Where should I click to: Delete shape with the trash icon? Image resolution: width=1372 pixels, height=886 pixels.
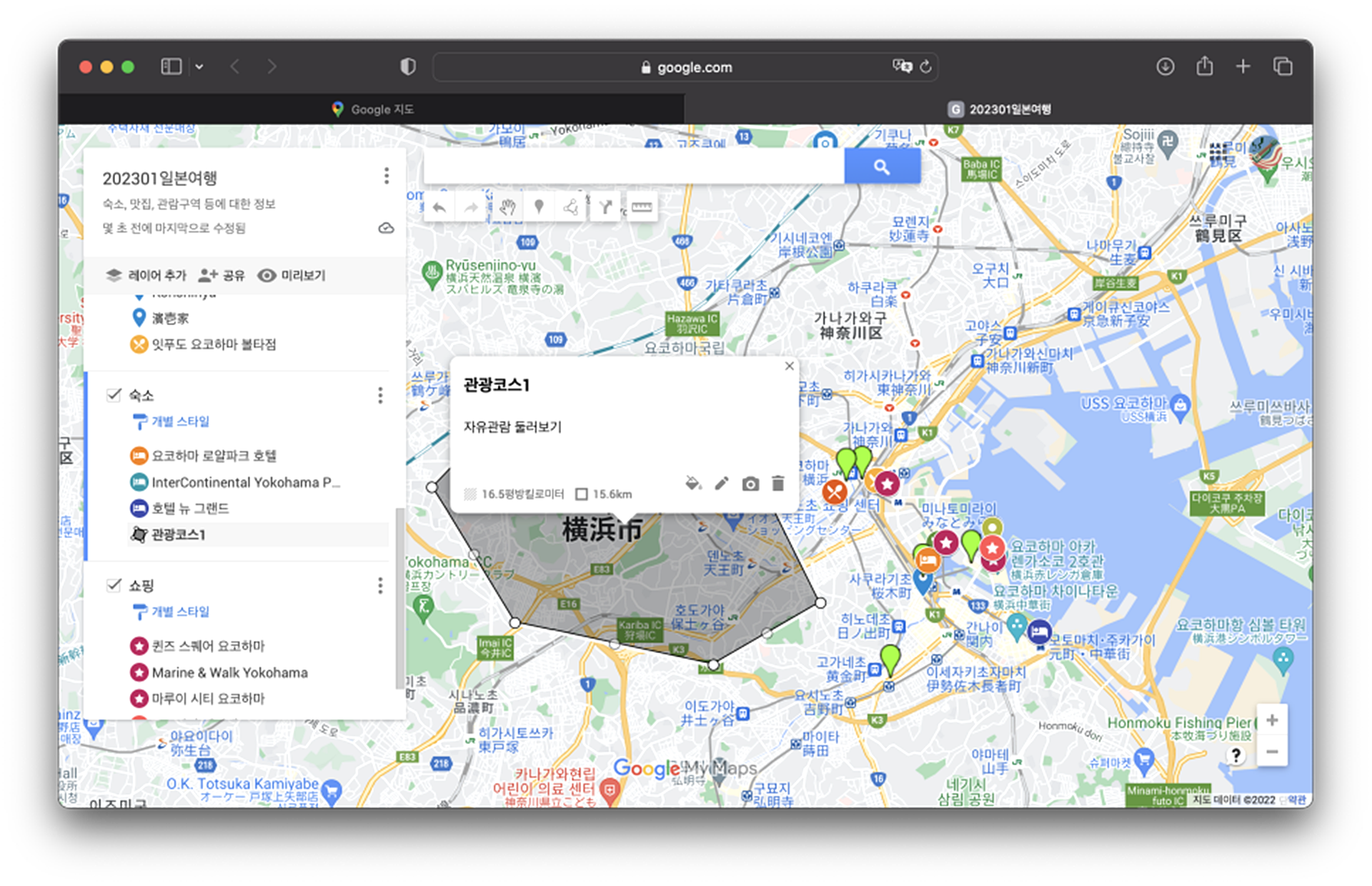pyautogui.click(x=777, y=484)
